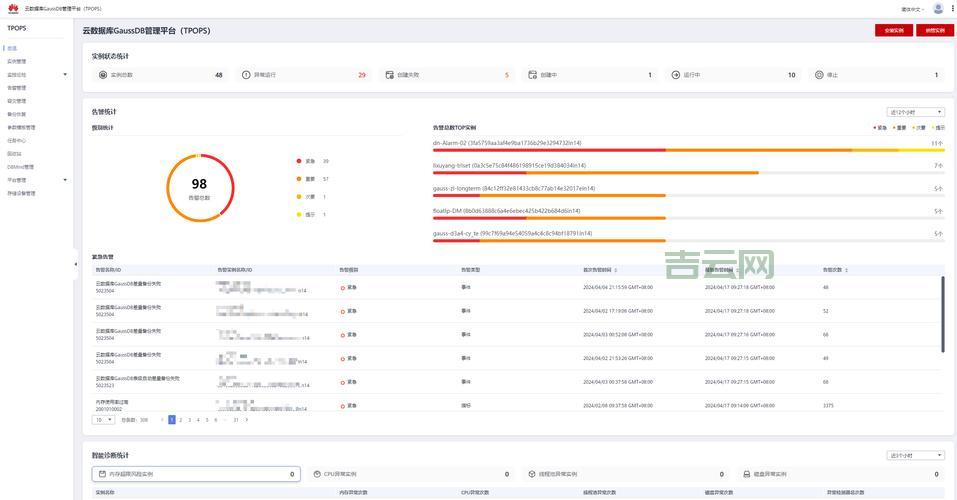Click the 停止 status icon
The image size is (957, 500).
(819, 75)
